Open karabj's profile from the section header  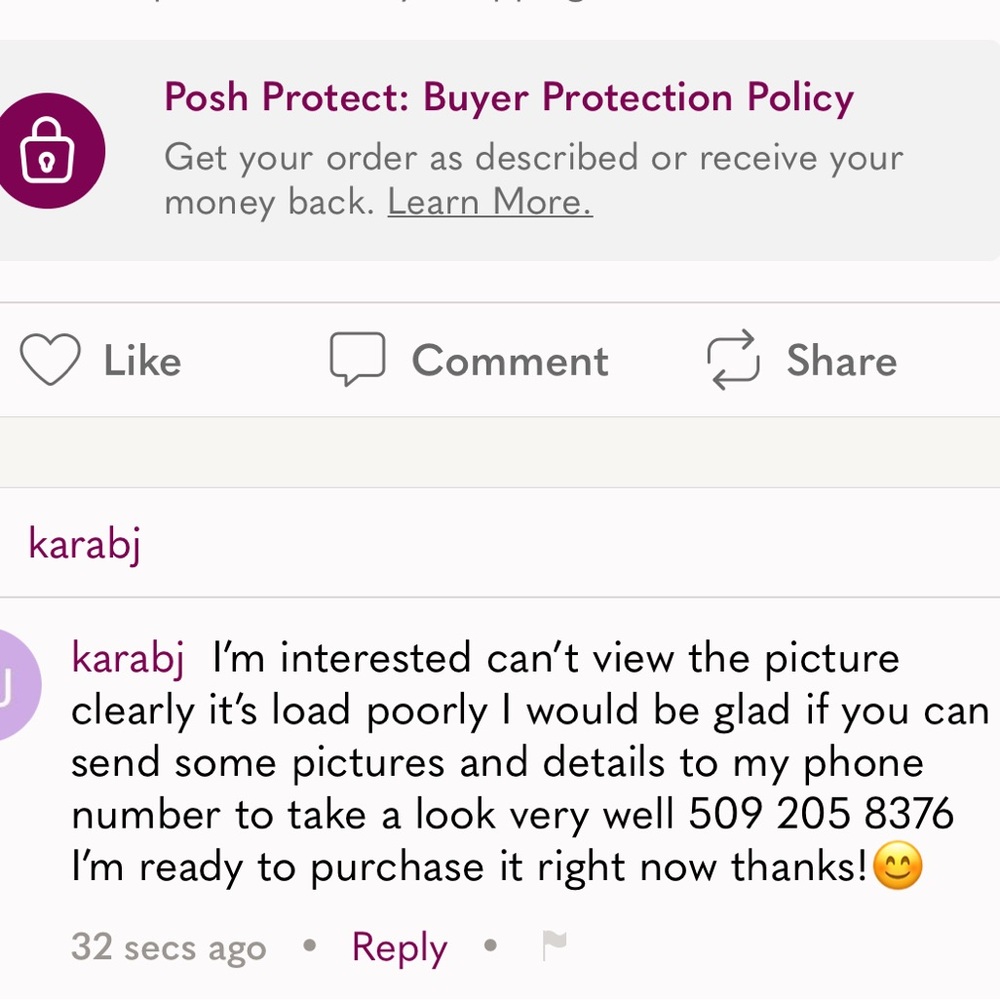click(x=83, y=543)
